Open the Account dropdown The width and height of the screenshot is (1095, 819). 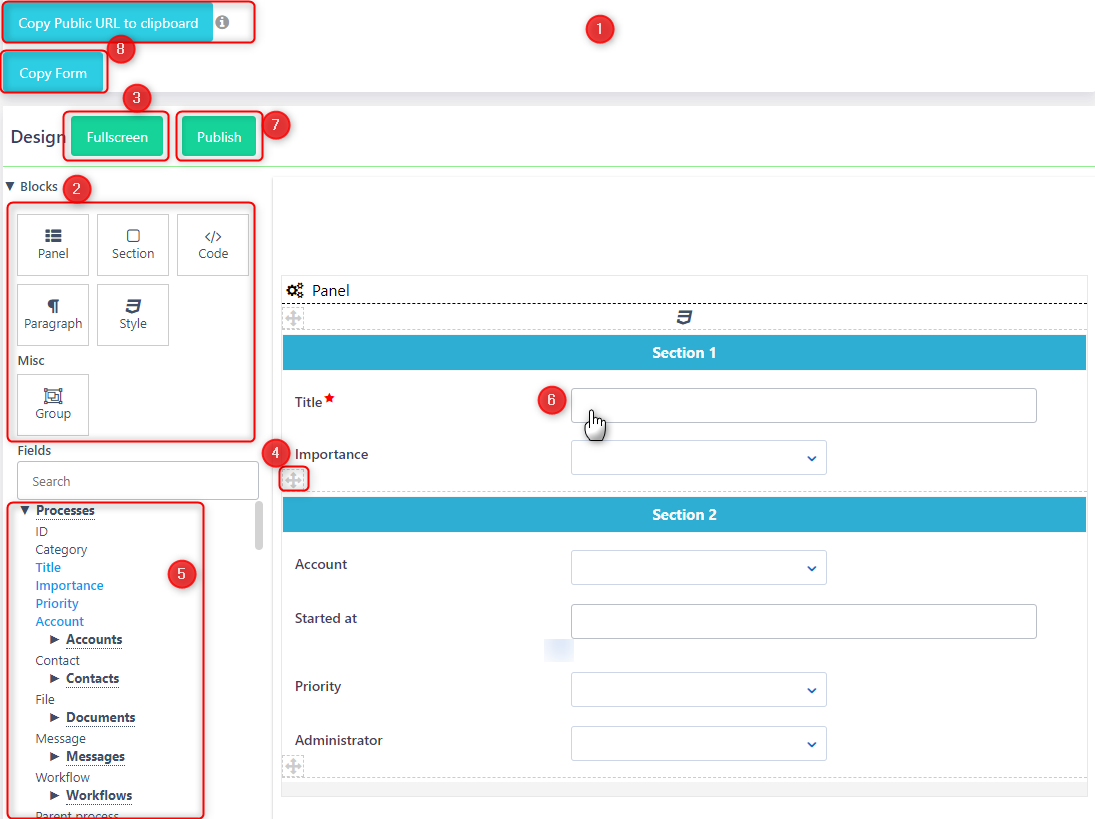[699, 568]
